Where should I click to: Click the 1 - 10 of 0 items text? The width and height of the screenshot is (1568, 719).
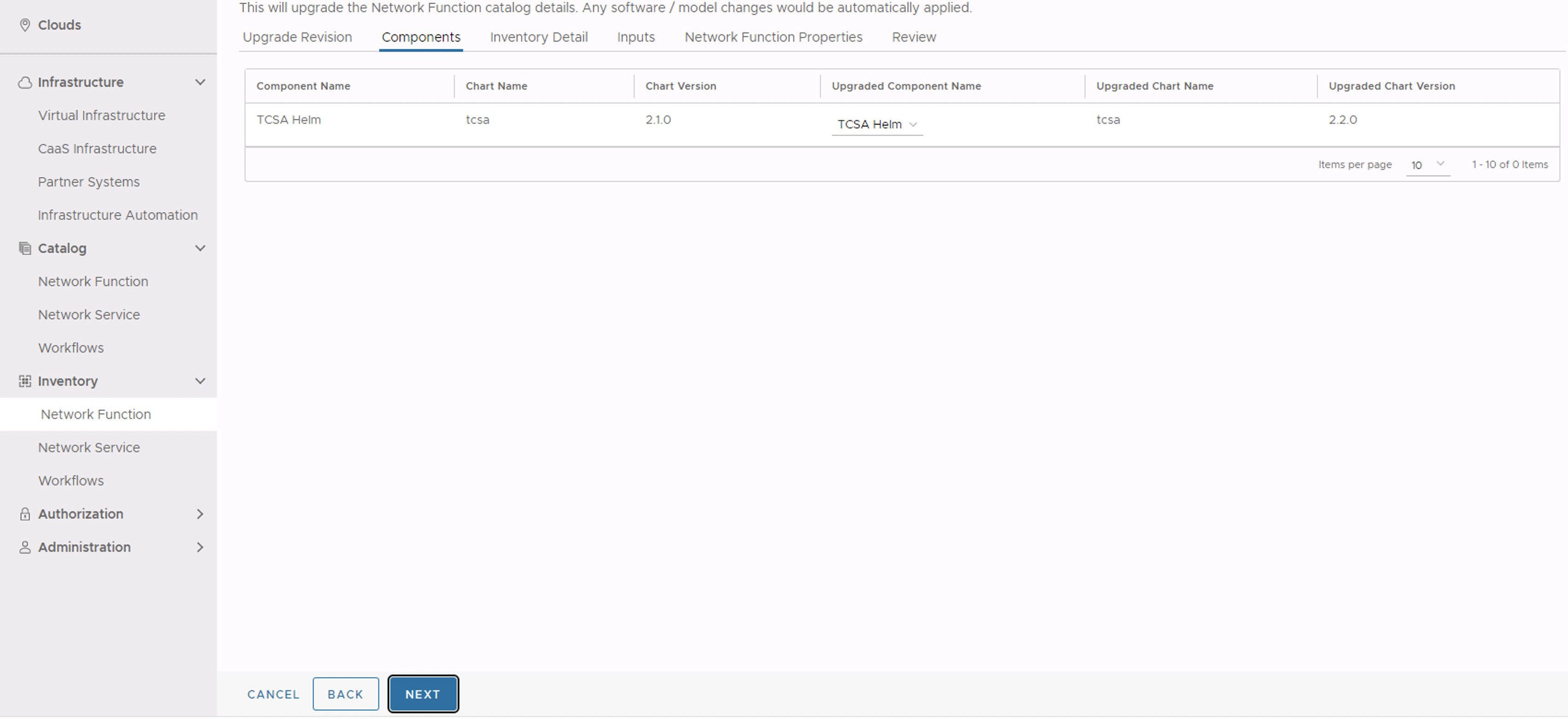[1510, 165]
